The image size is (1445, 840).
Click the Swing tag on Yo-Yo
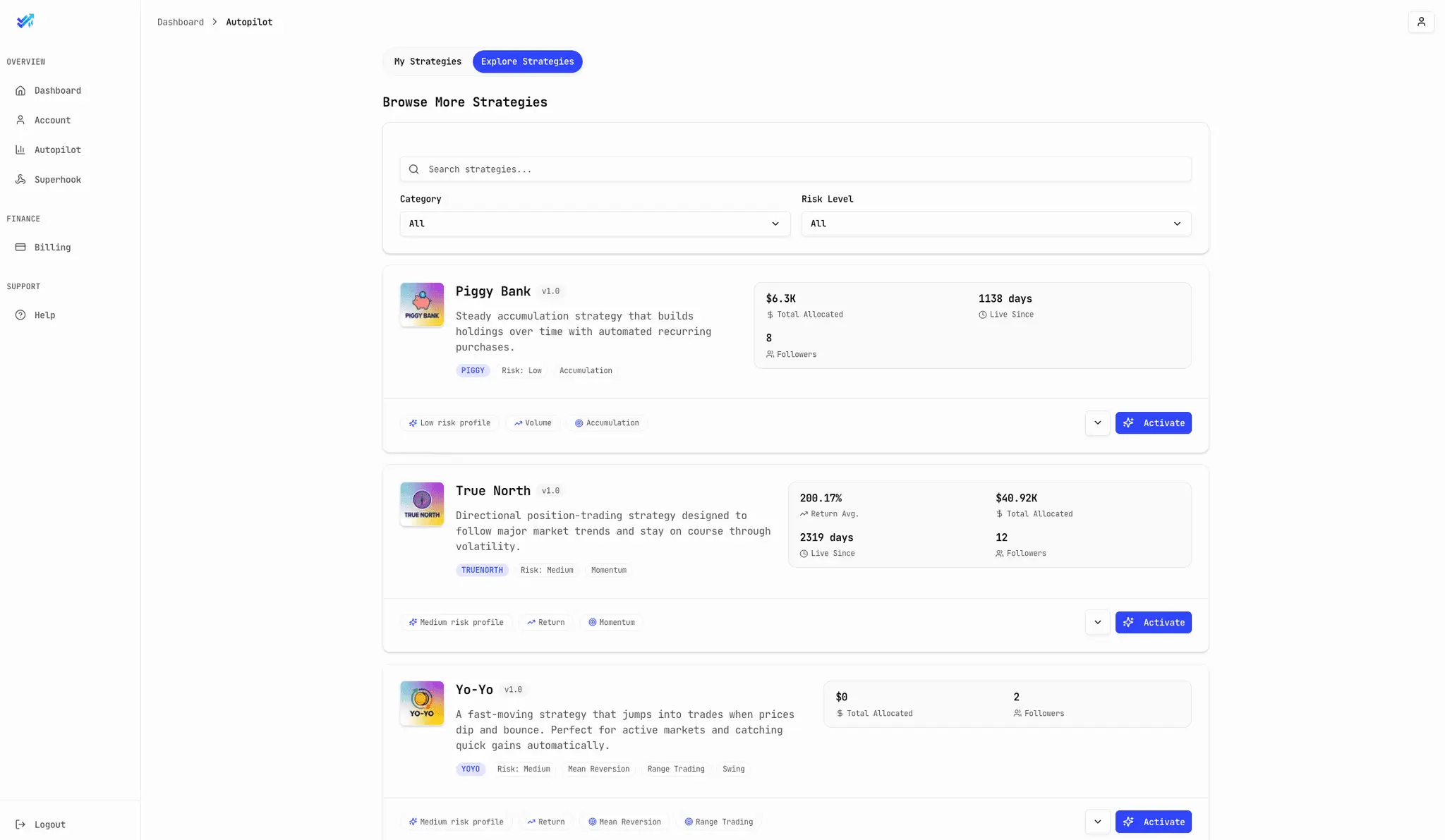tap(733, 769)
